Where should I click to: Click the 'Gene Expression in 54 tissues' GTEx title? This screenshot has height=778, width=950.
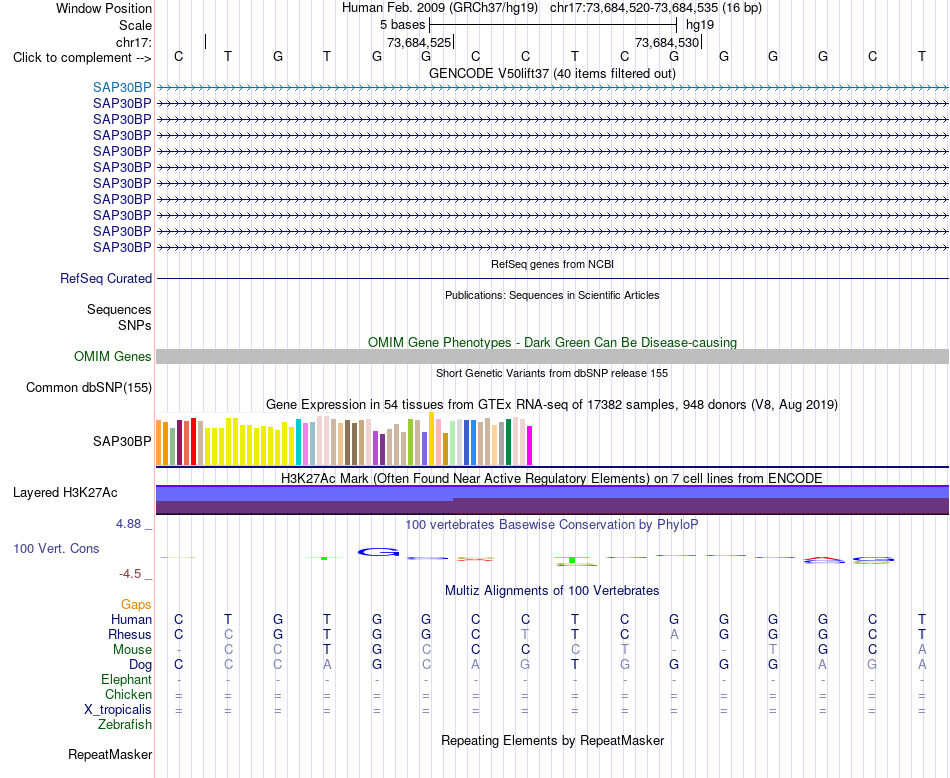click(552, 404)
